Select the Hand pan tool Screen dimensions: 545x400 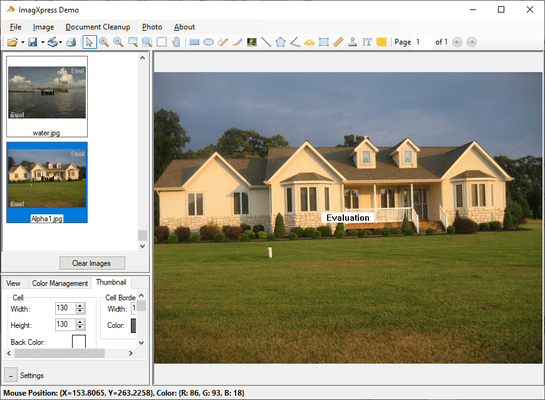click(176, 42)
